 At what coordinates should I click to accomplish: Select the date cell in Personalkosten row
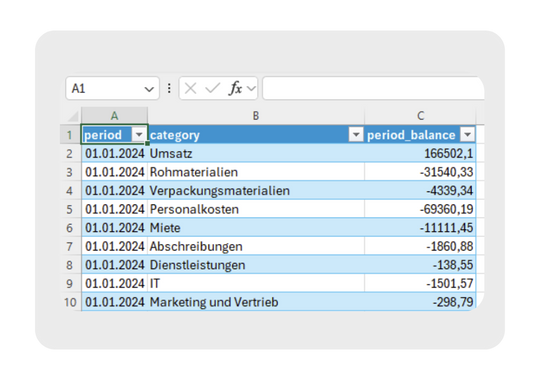(x=115, y=209)
